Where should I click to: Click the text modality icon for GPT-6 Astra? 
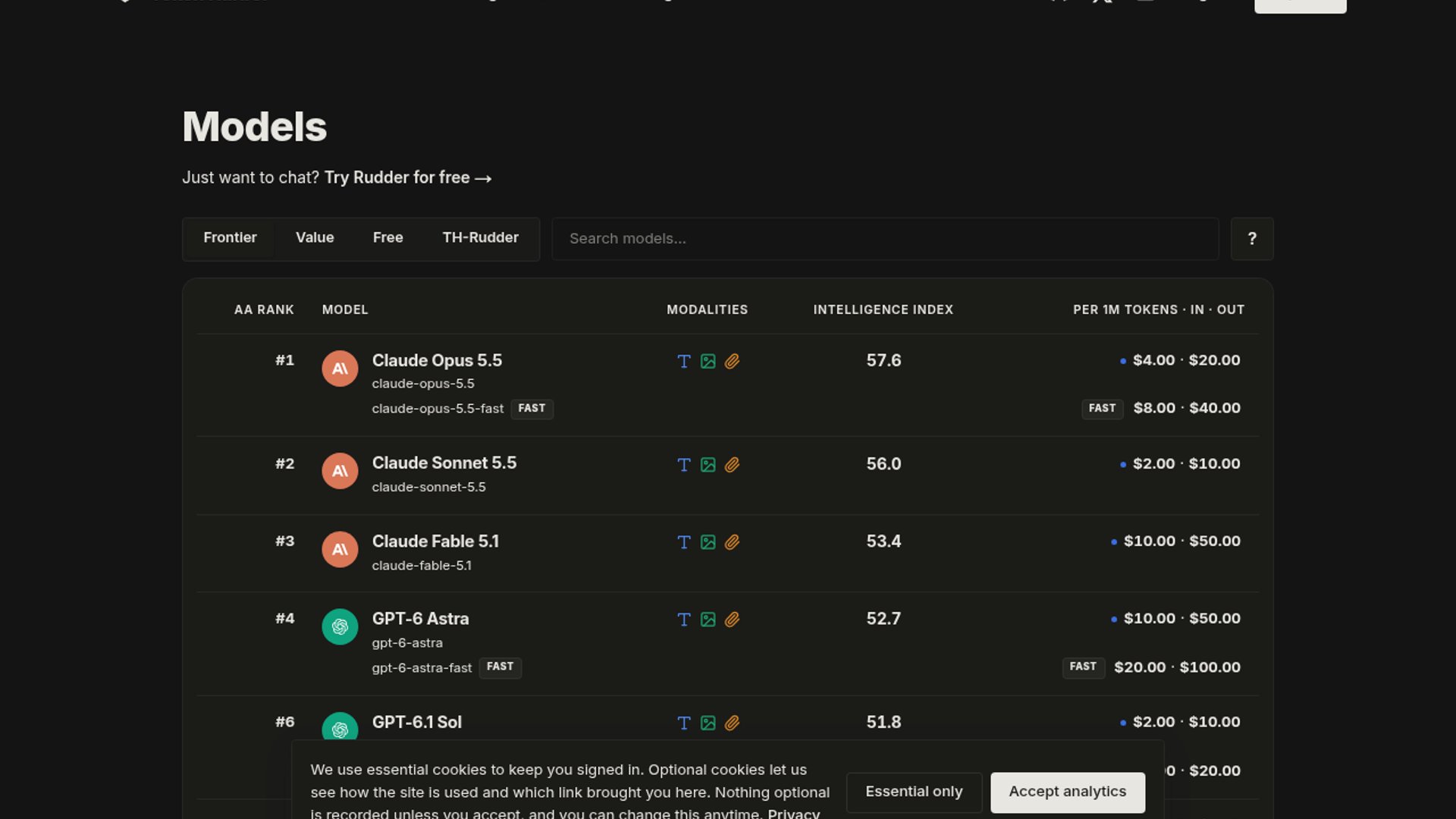pos(684,620)
